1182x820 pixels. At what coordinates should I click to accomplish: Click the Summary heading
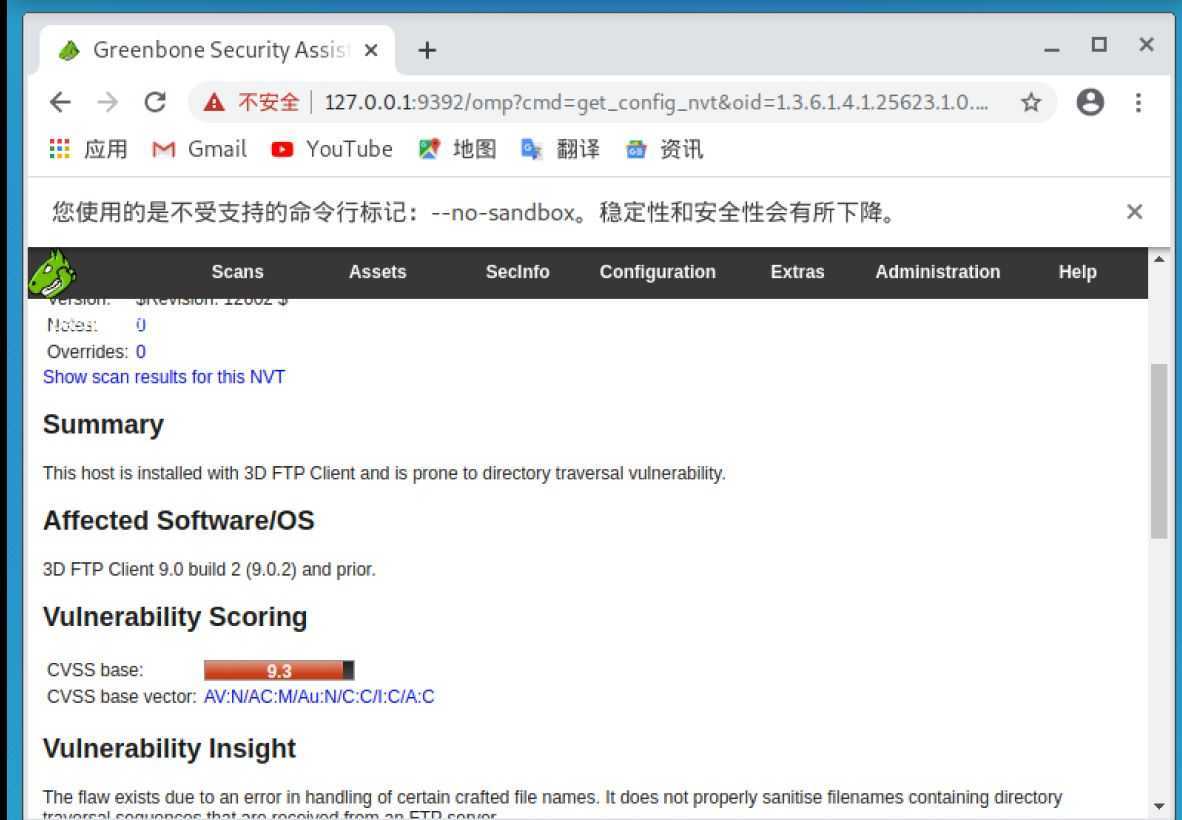pyautogui.click(x=103, y=424)
